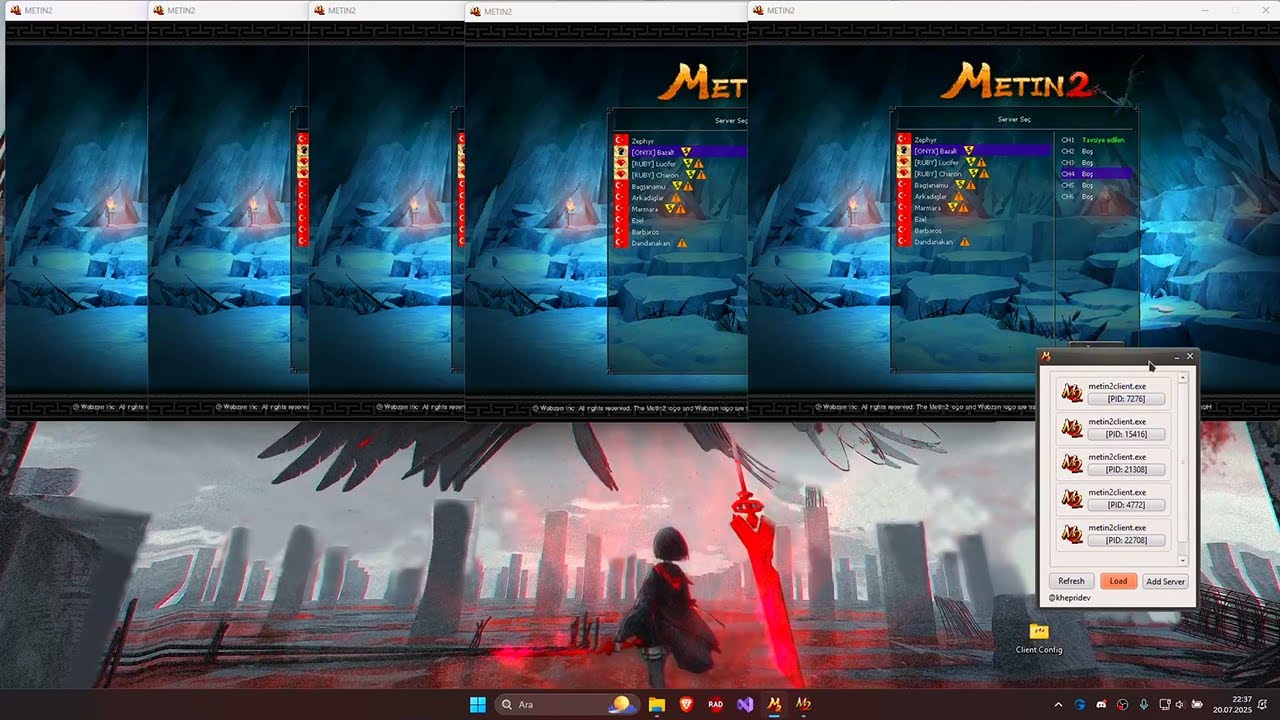This screenshot has width=1280, height=720.
Task: Select the [PID: 21308] process button
Action: pyautogui.click(x=1126, y=470)
